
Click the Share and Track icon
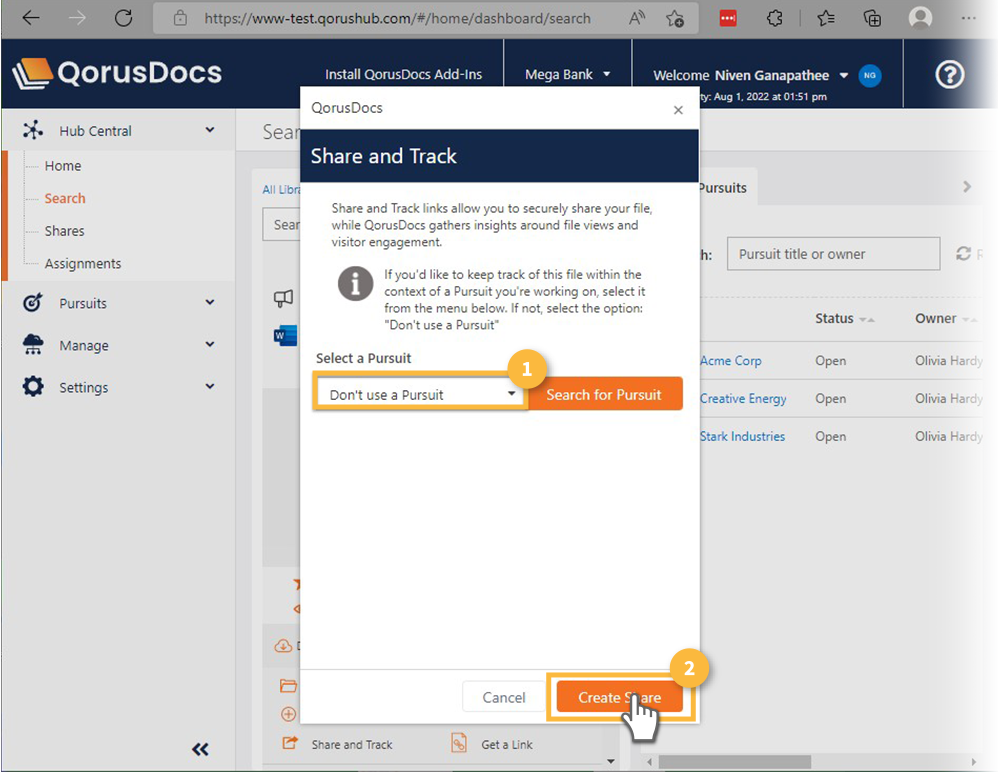click(291, 744)
